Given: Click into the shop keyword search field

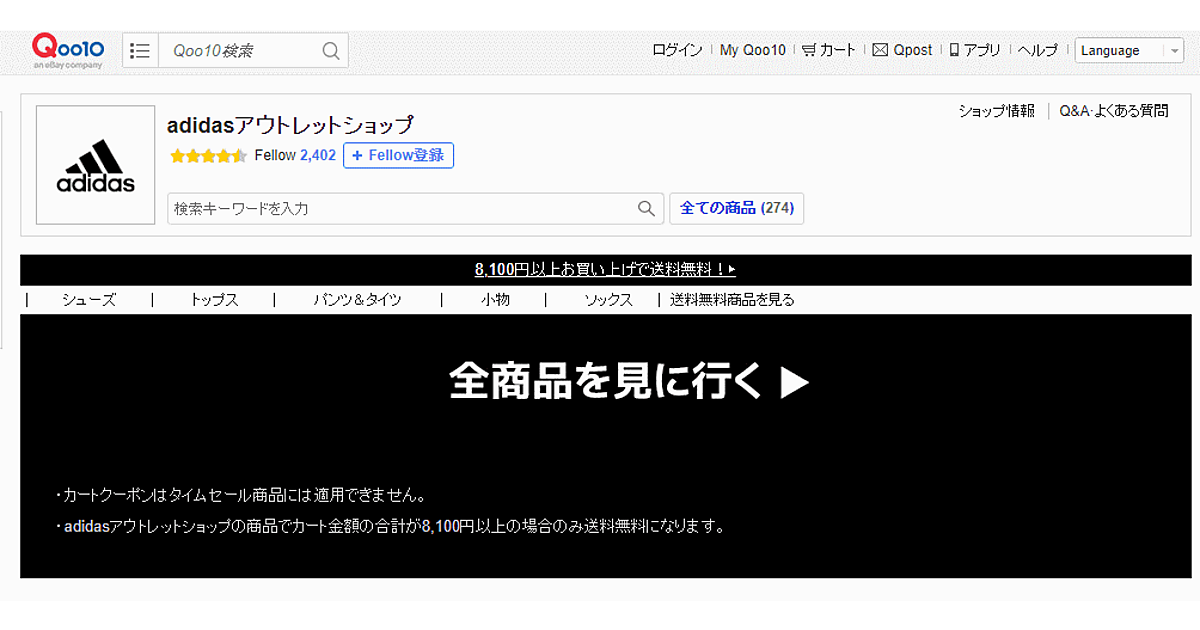Looking at the screenshot, I should tap(400, 209).
